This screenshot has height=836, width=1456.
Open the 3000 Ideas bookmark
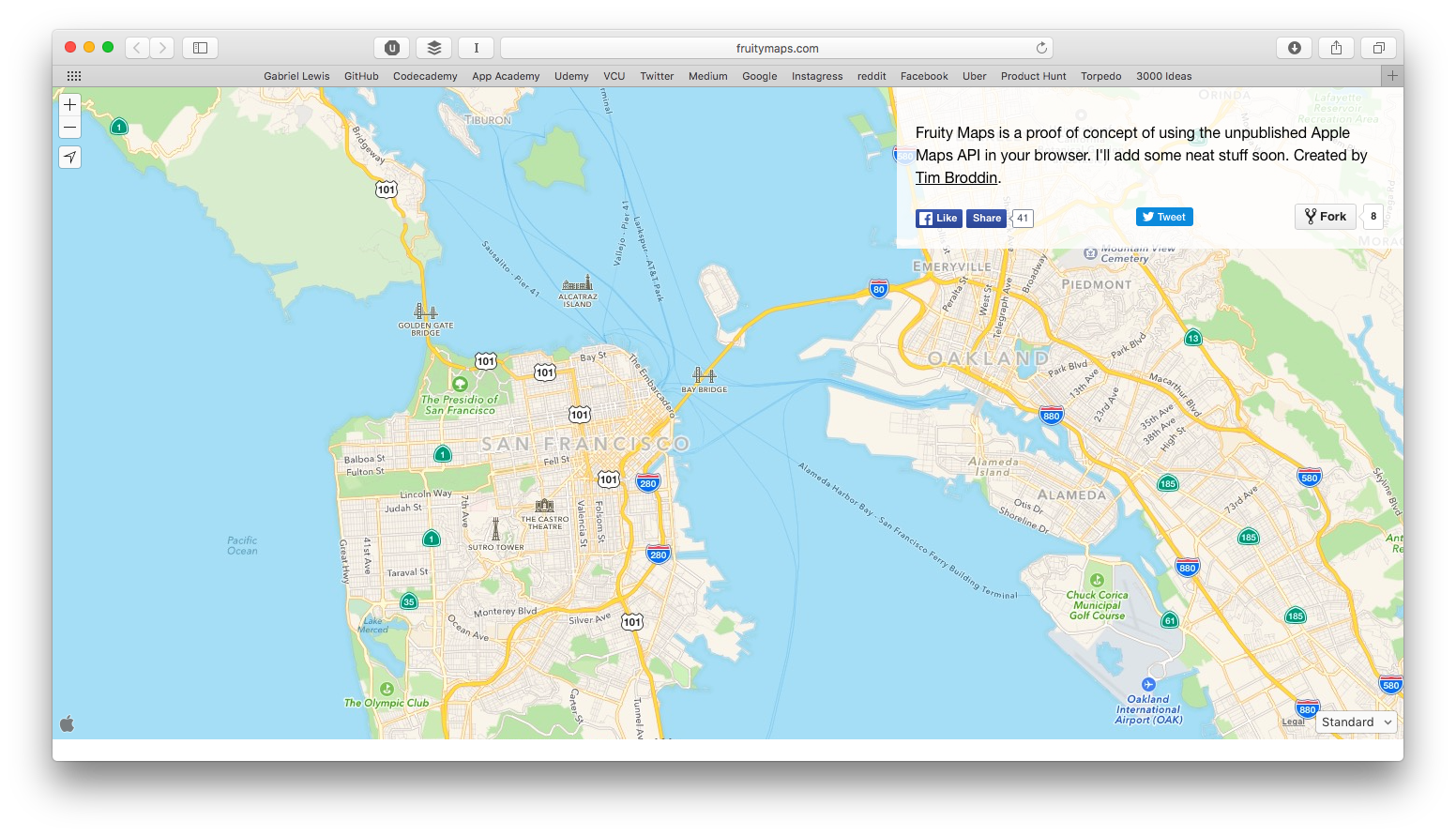point(1163,76)
